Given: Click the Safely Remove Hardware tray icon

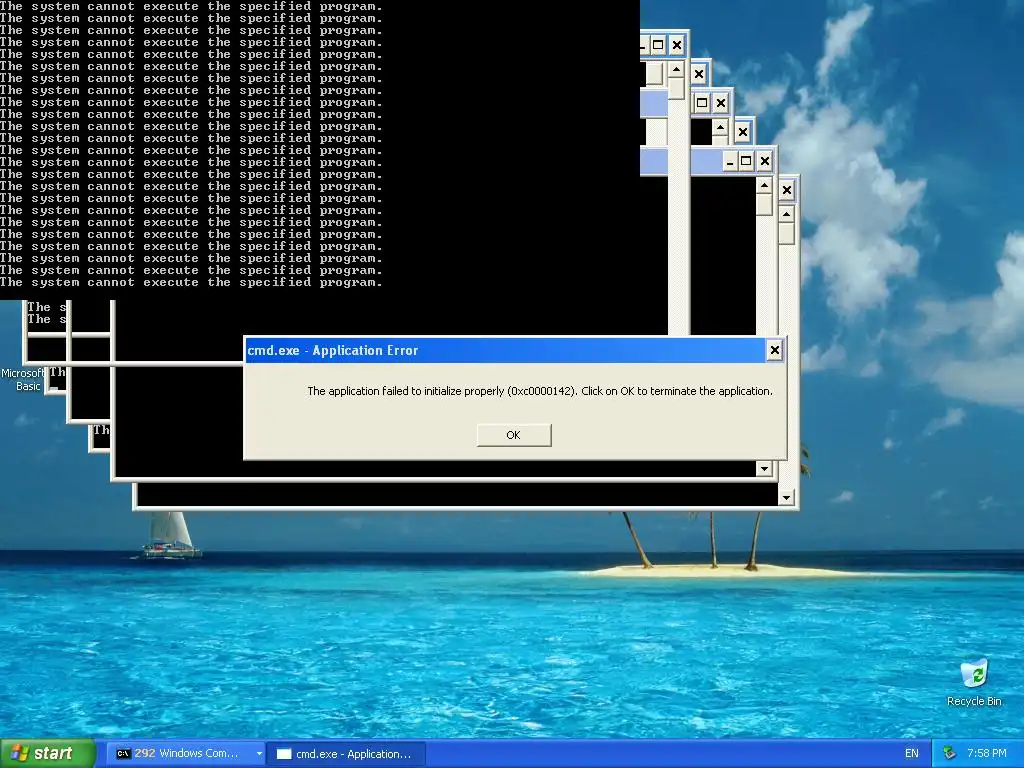Looking at the screenshot, I should pyautogui.click(x=950, y=754).
